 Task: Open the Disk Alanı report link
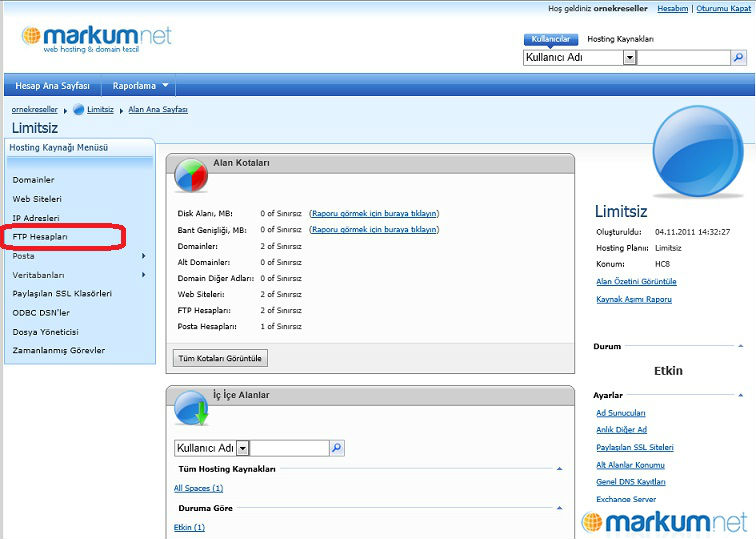(374, 213)
